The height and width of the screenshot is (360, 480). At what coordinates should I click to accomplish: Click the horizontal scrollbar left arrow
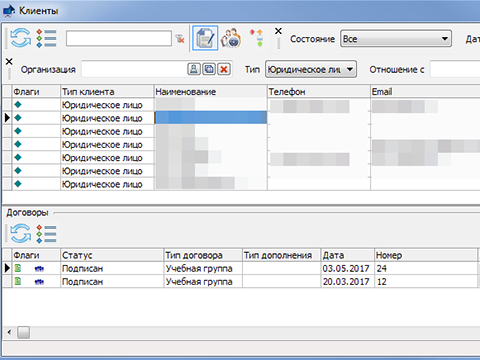pos(9,332)
